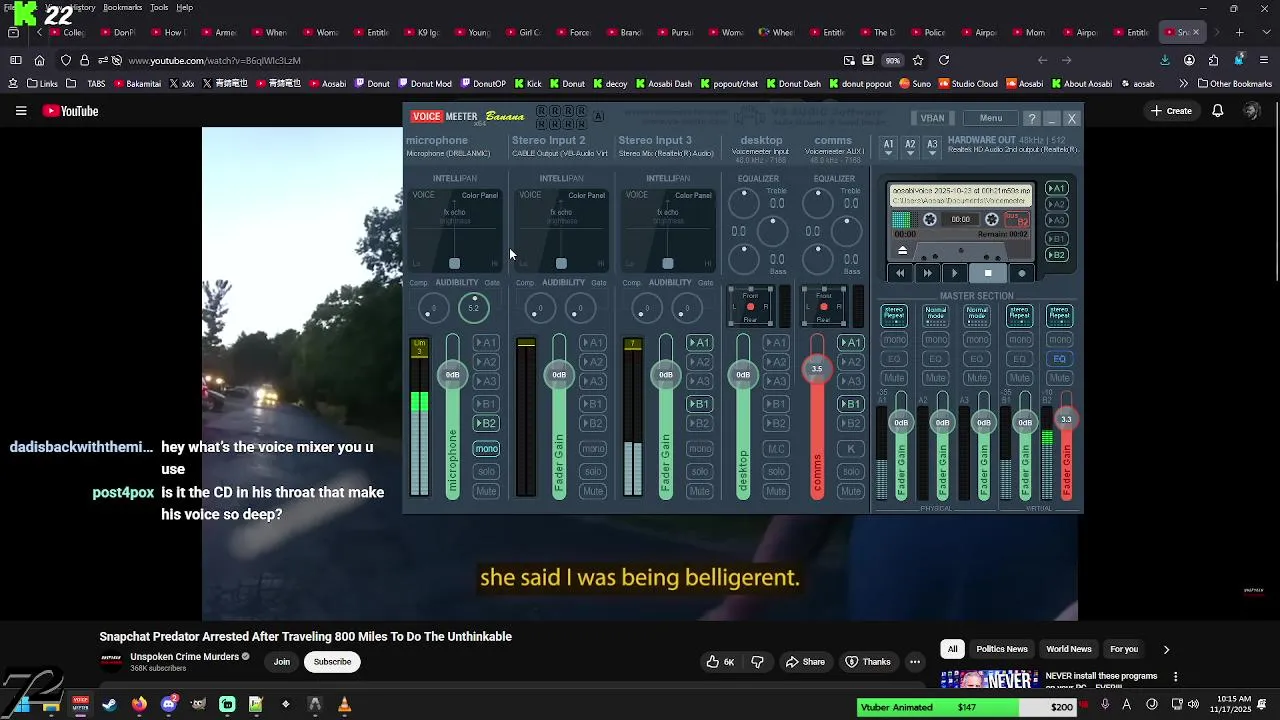
Task: Select the World News chip
Action: (x=1069, y=649)
